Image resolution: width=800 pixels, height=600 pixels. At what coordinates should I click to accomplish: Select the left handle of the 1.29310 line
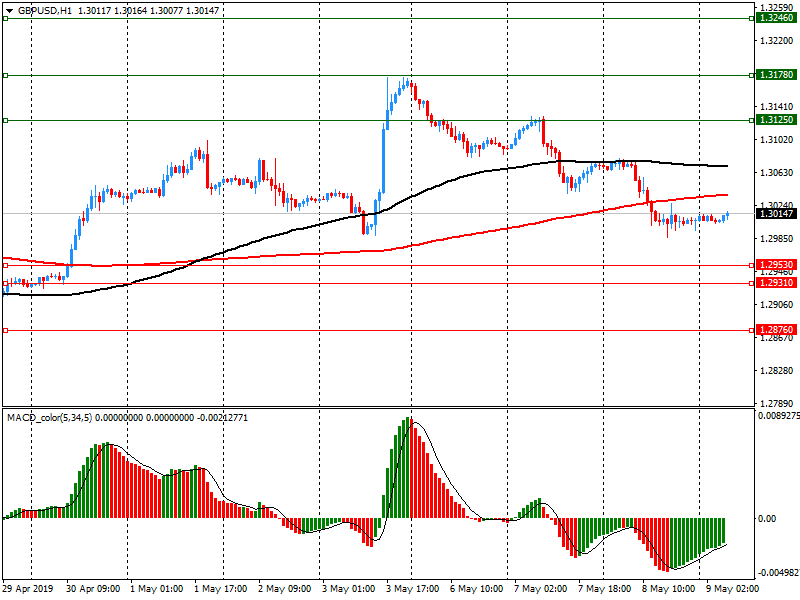click(5, 283)
